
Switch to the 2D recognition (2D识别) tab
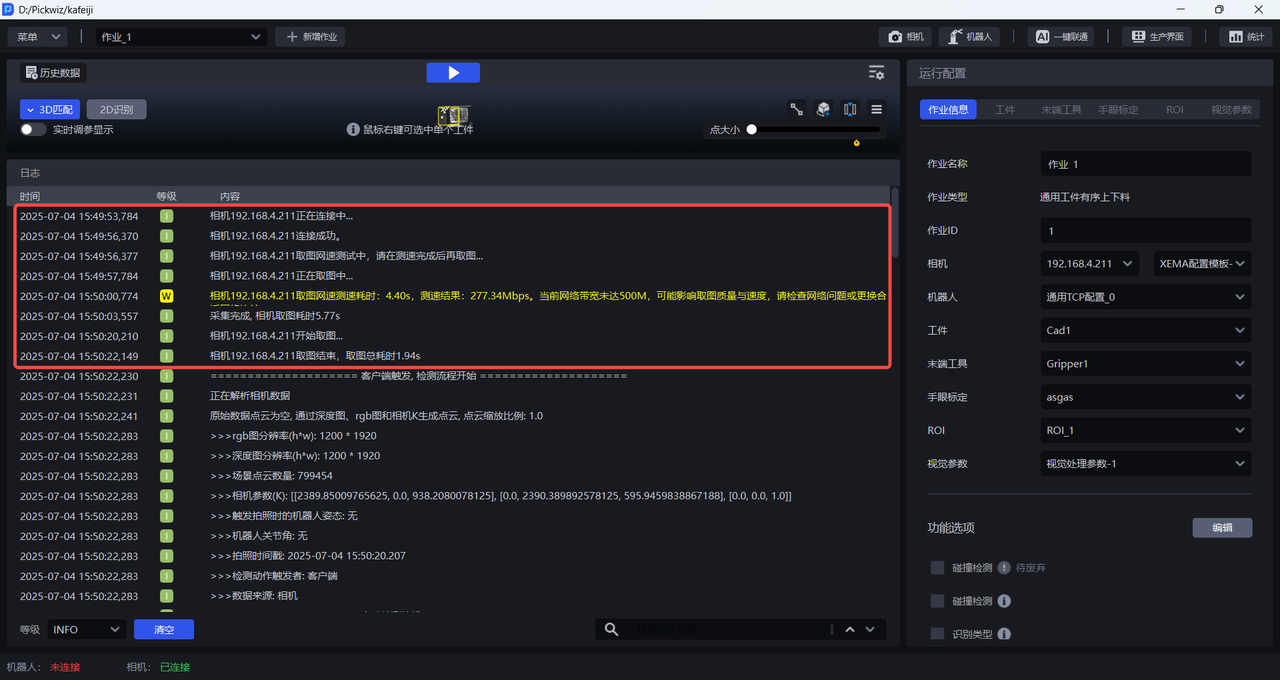116,110
